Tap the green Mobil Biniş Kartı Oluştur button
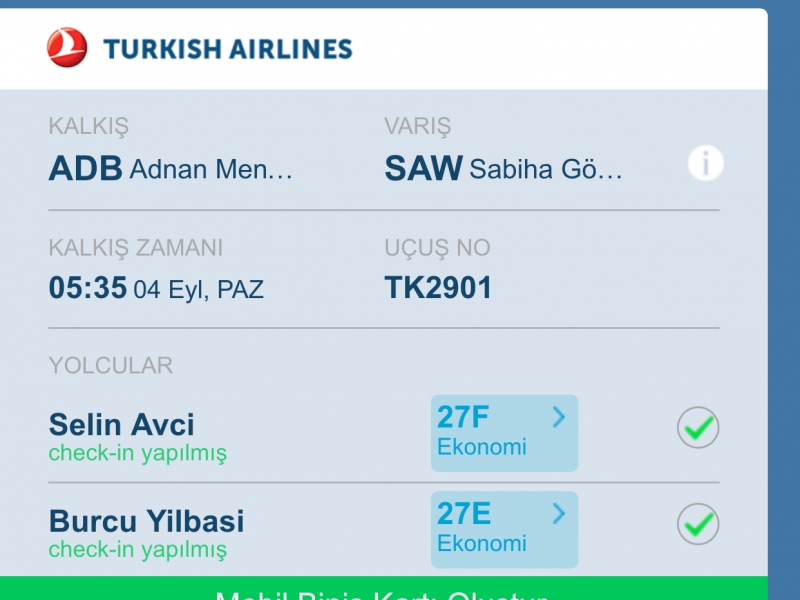 384,588
